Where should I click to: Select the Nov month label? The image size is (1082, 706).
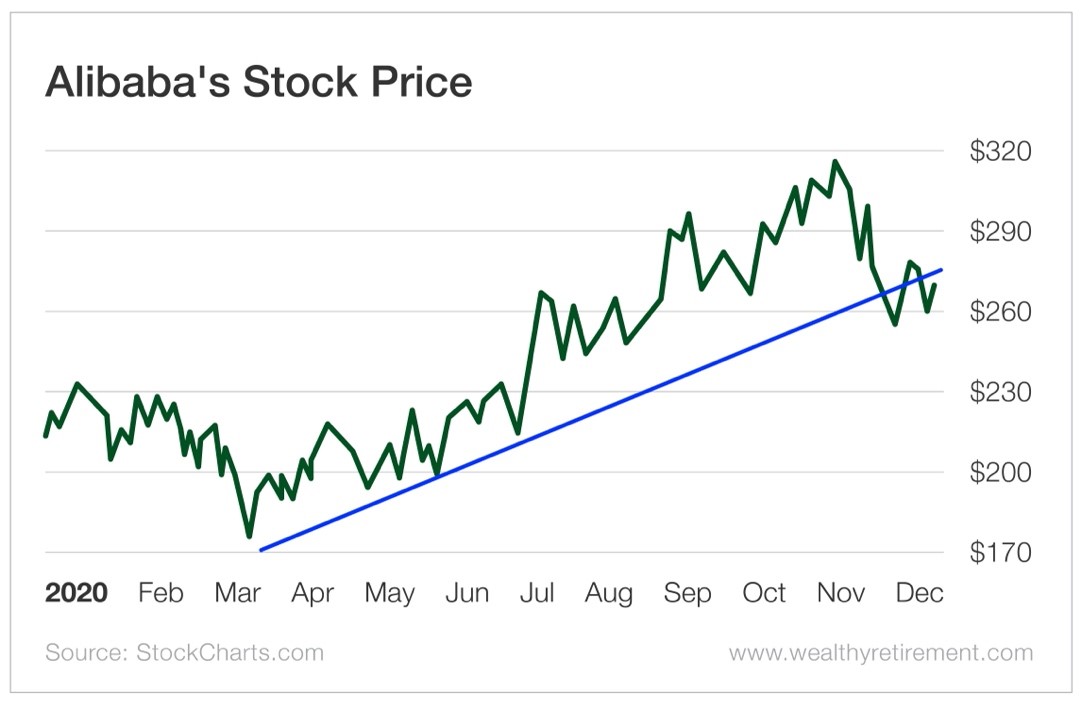pyautogui.click(x=841, y=593)
